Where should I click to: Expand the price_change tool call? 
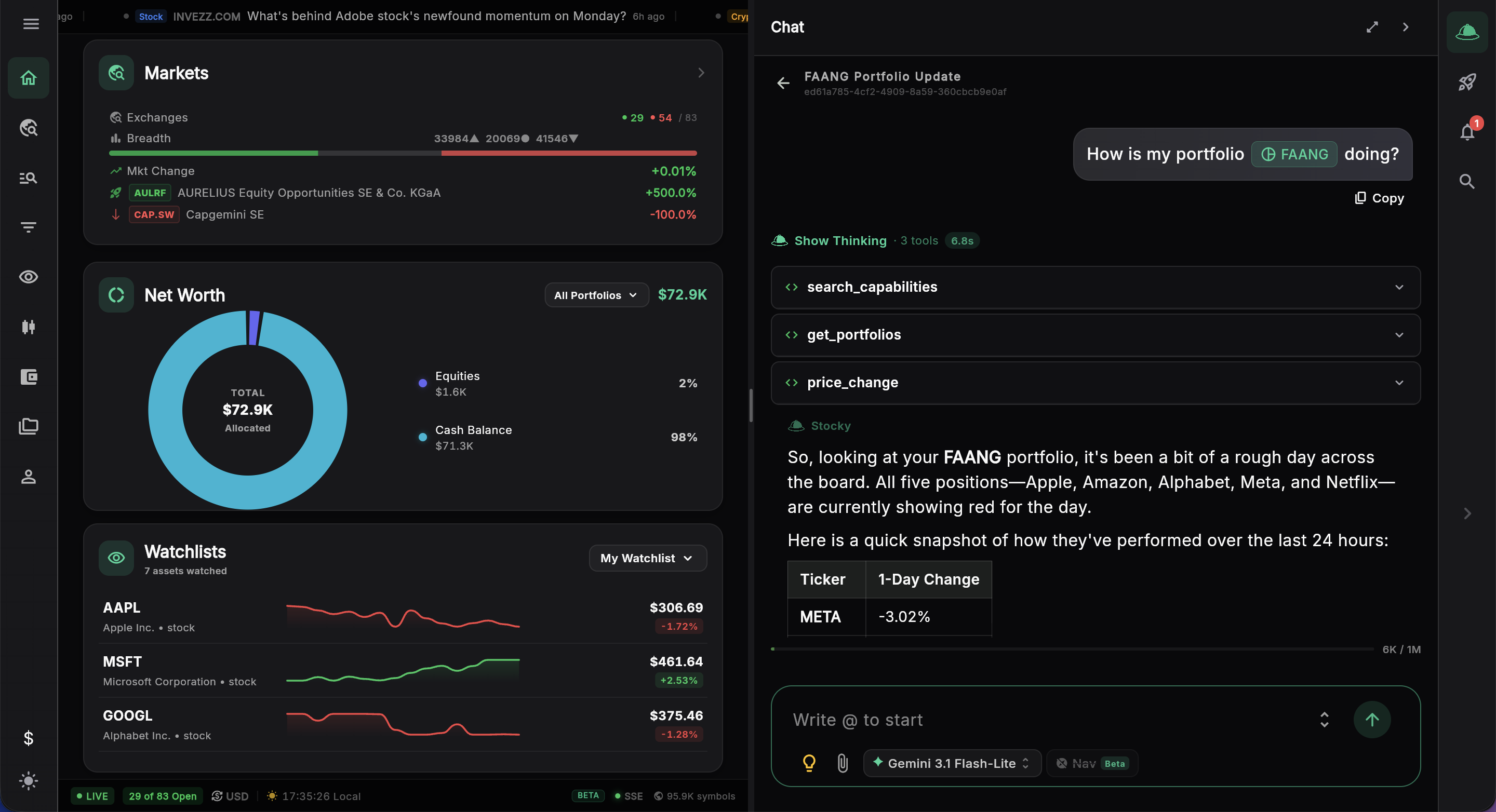(1096, 383)
